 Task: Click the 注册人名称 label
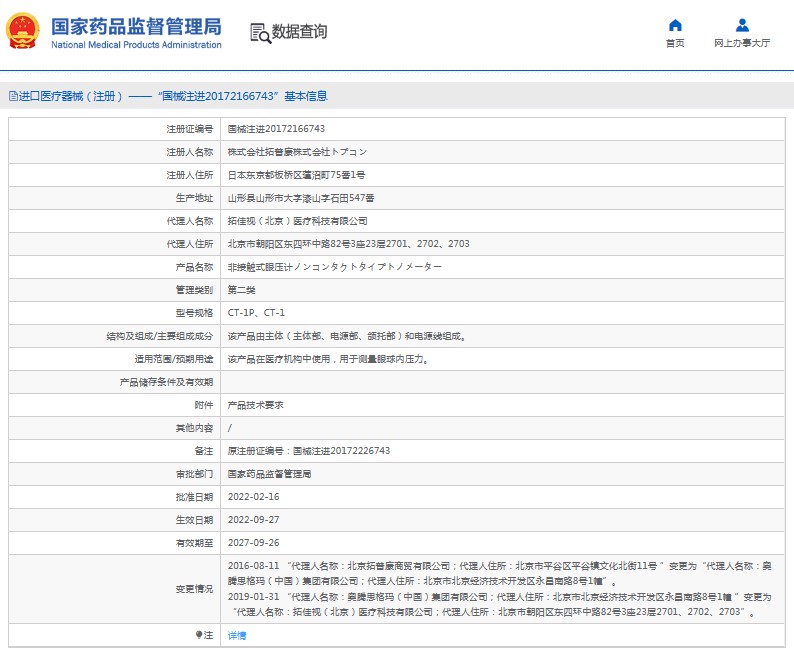pyautogui.click(x=190, y=152)
